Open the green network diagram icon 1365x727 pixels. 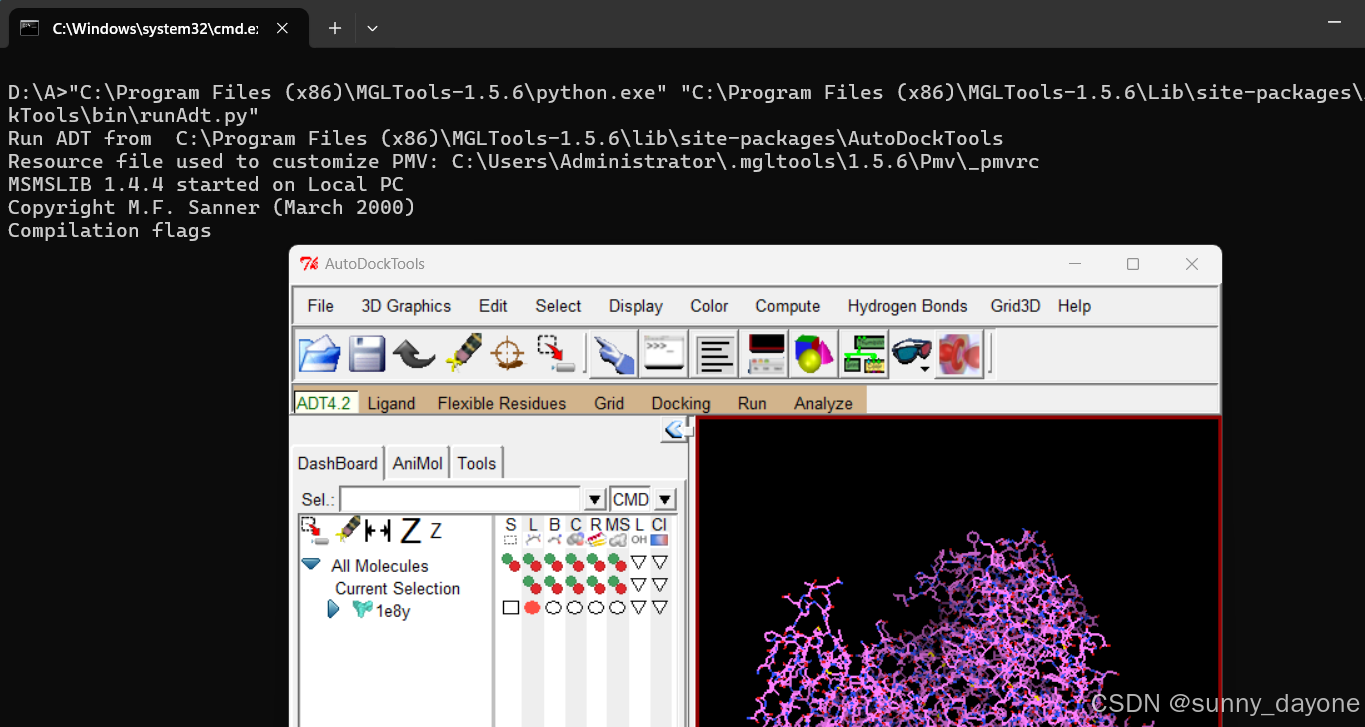(864, 354)
